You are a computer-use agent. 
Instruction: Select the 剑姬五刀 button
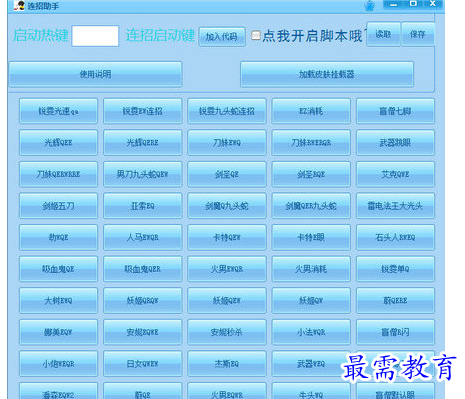tap(58, 206)
